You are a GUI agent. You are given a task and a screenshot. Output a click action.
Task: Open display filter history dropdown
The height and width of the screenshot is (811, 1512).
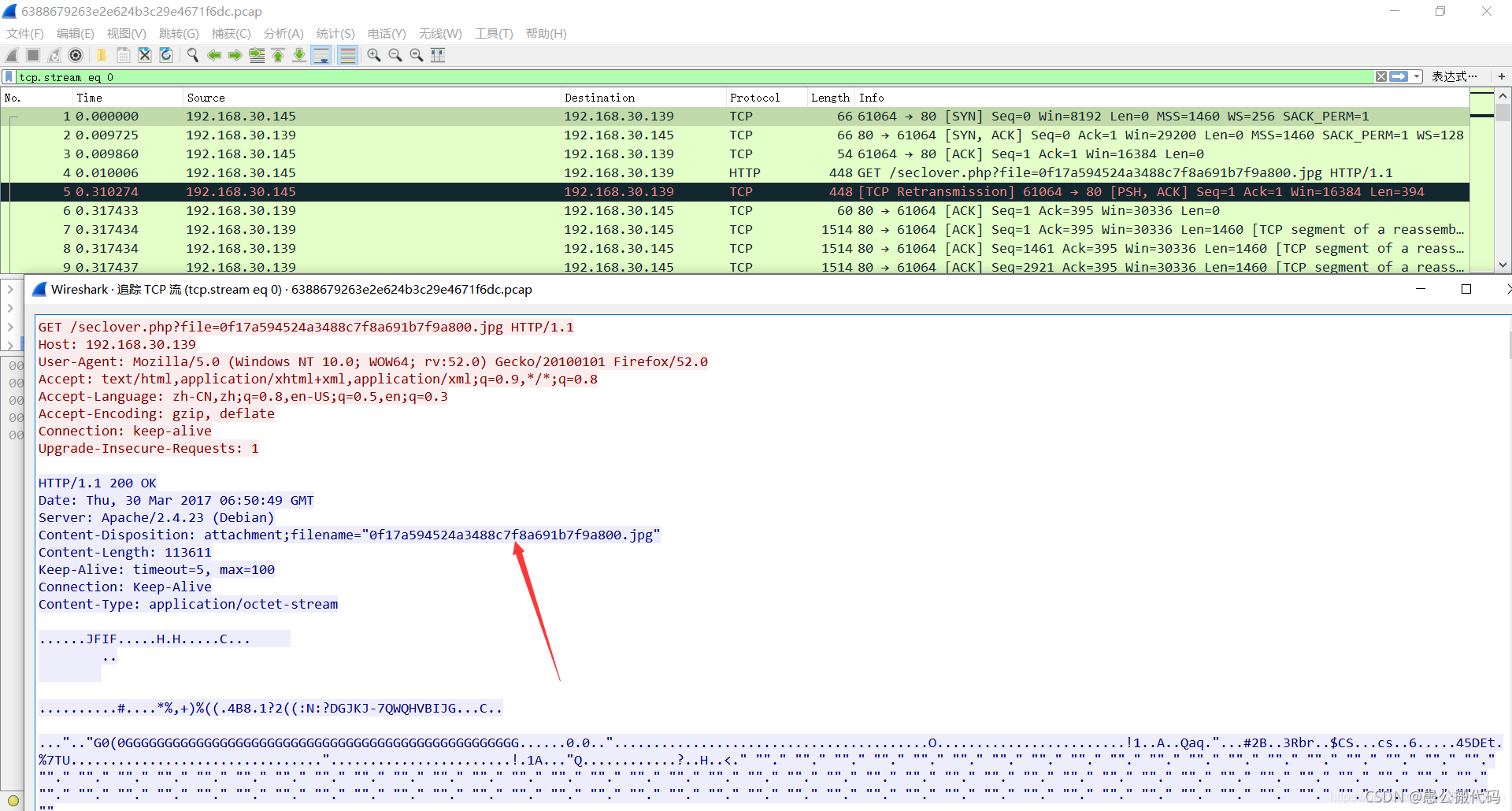pos(1417,76)
